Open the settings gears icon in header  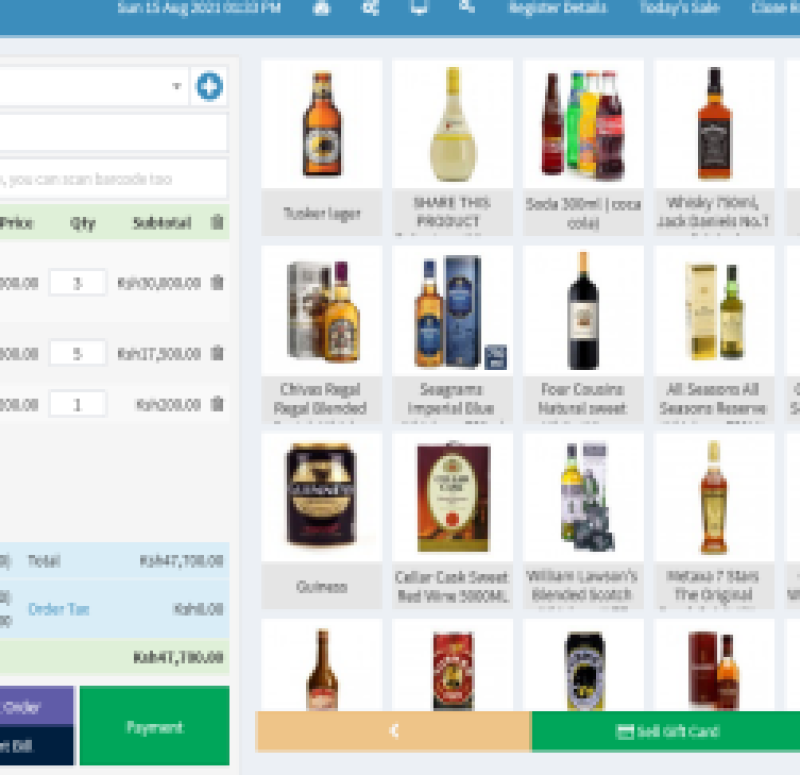click(x=371, y=8)
